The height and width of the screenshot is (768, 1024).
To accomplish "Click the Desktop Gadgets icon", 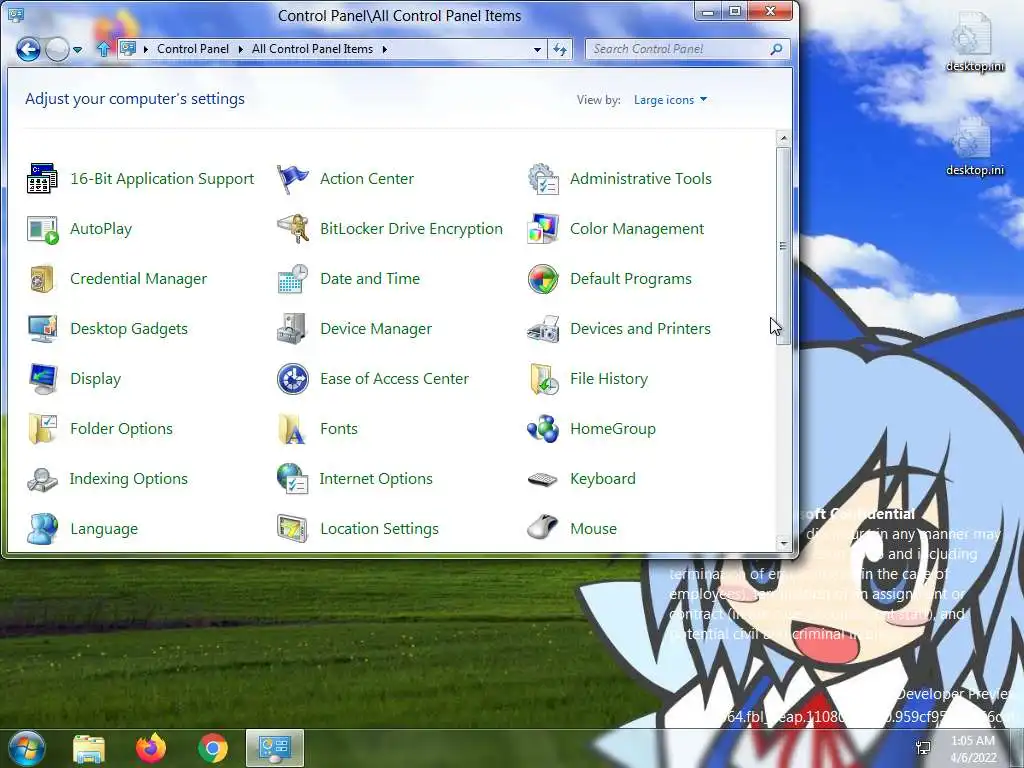I will [42, 328].
